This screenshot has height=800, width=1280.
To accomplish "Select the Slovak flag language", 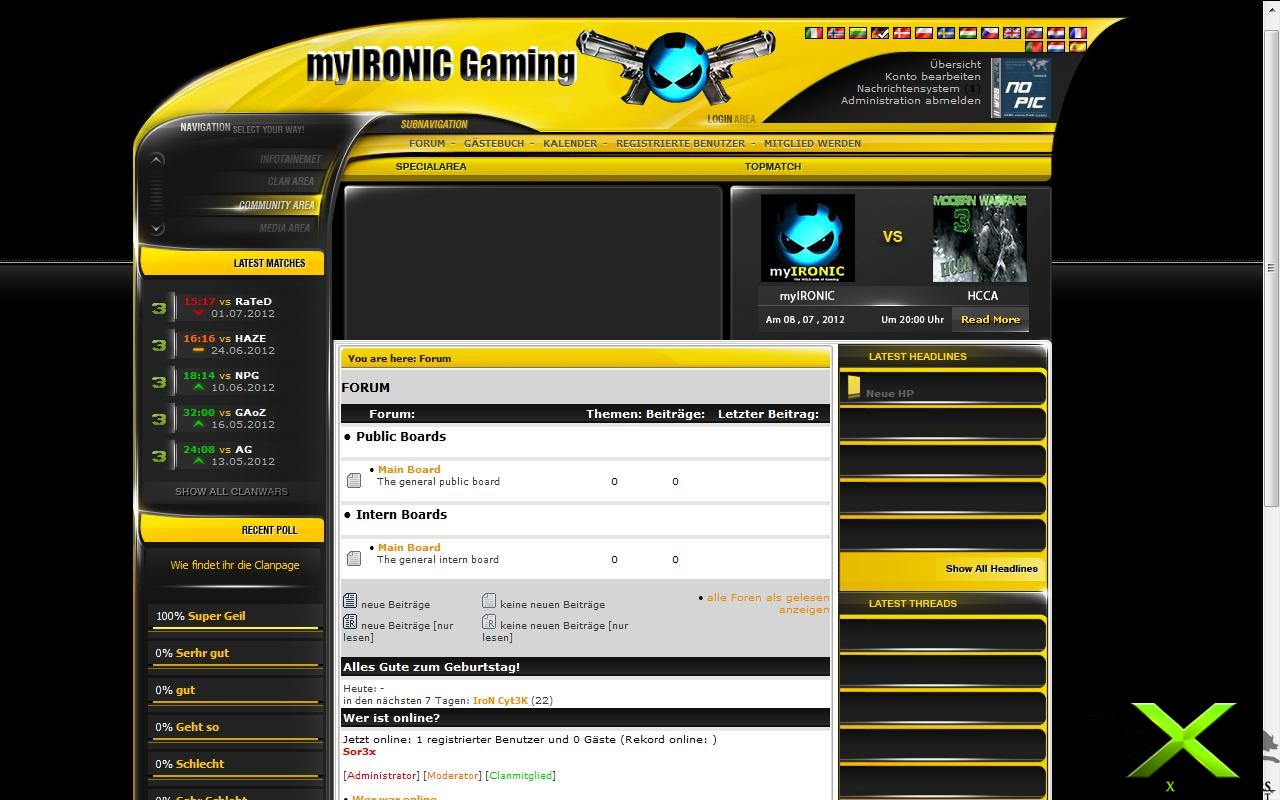I will (1034, 33).
